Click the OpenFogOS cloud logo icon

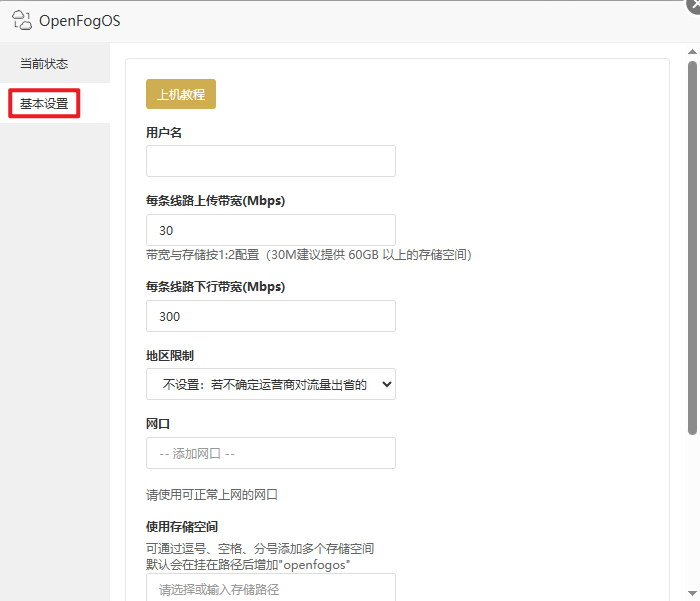(22, 20)
